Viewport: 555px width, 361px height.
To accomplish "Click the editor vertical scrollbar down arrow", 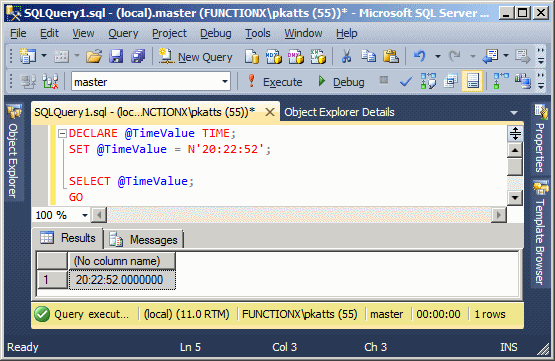I will click(x=515, y=197).
